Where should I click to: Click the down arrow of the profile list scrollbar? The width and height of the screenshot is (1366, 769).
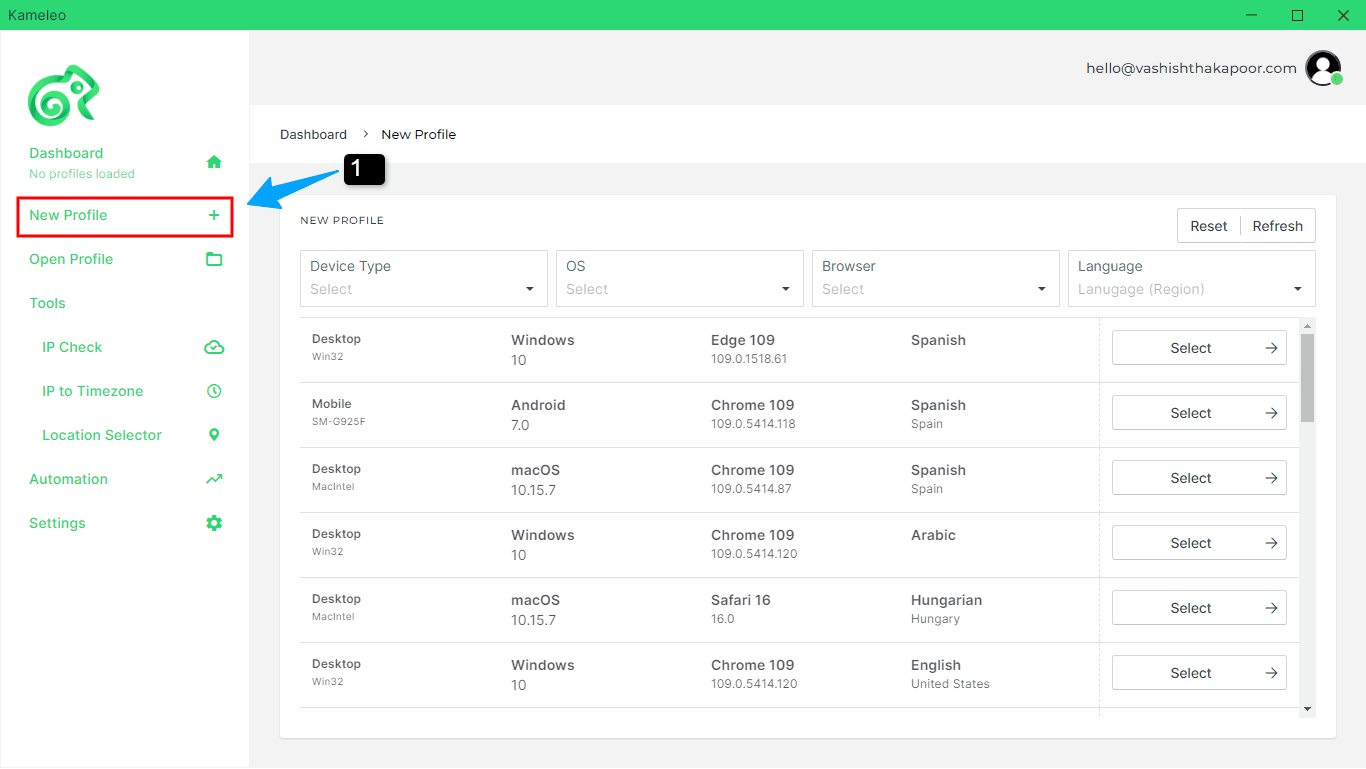click(1308, 708)
